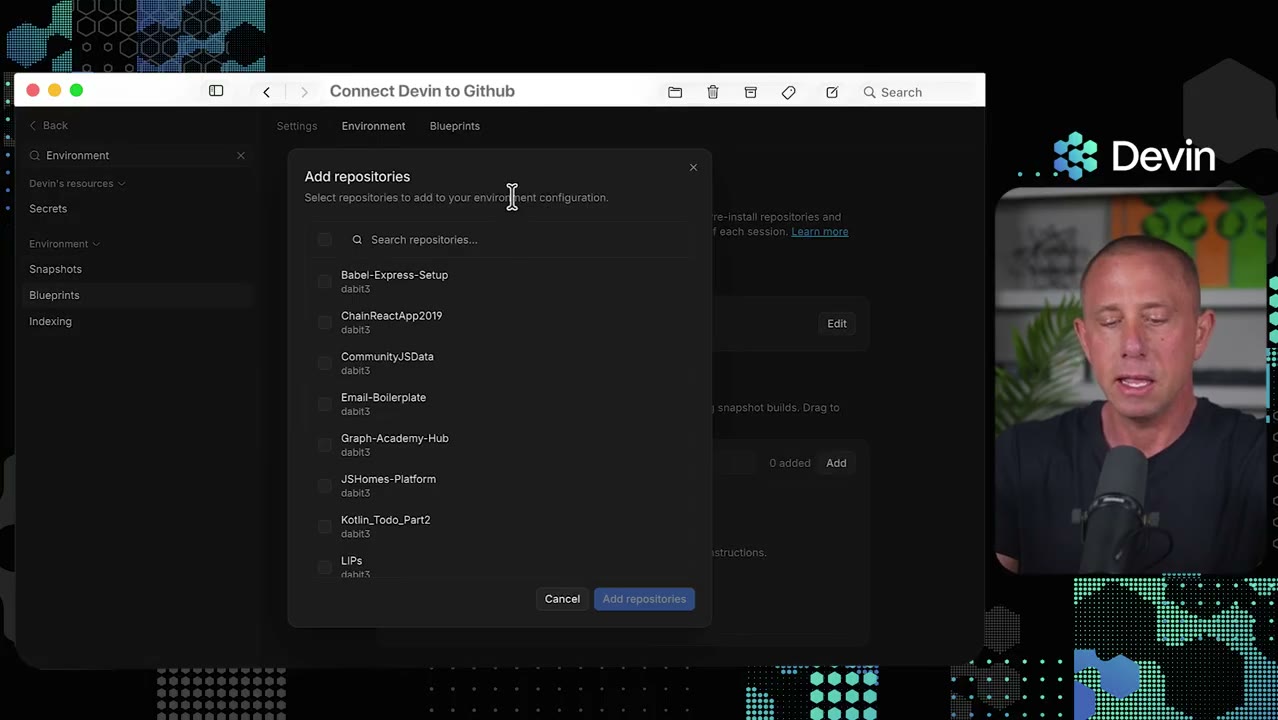The height and width of the screenshot is (720, 1278).
Task: Open Snapshots in sidebar
Action: pos(55,269)
